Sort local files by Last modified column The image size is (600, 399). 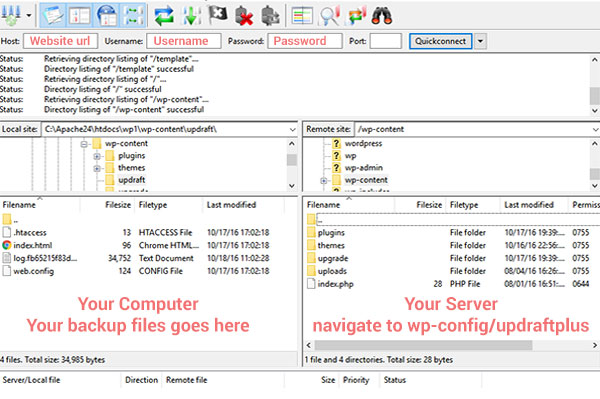[x=231, y=205]
